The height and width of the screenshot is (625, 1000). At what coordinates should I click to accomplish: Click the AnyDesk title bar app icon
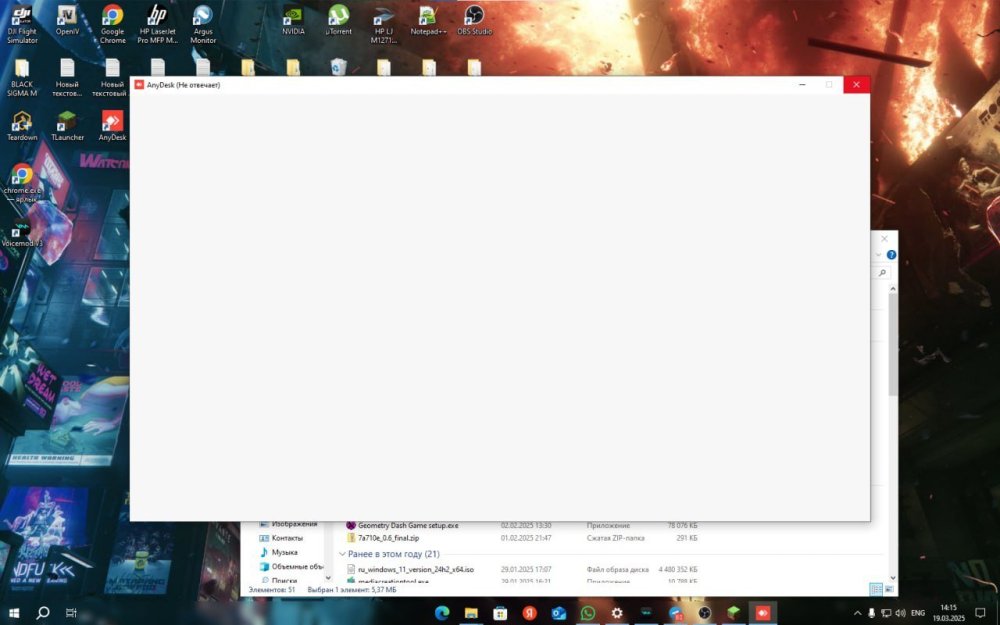139,85
